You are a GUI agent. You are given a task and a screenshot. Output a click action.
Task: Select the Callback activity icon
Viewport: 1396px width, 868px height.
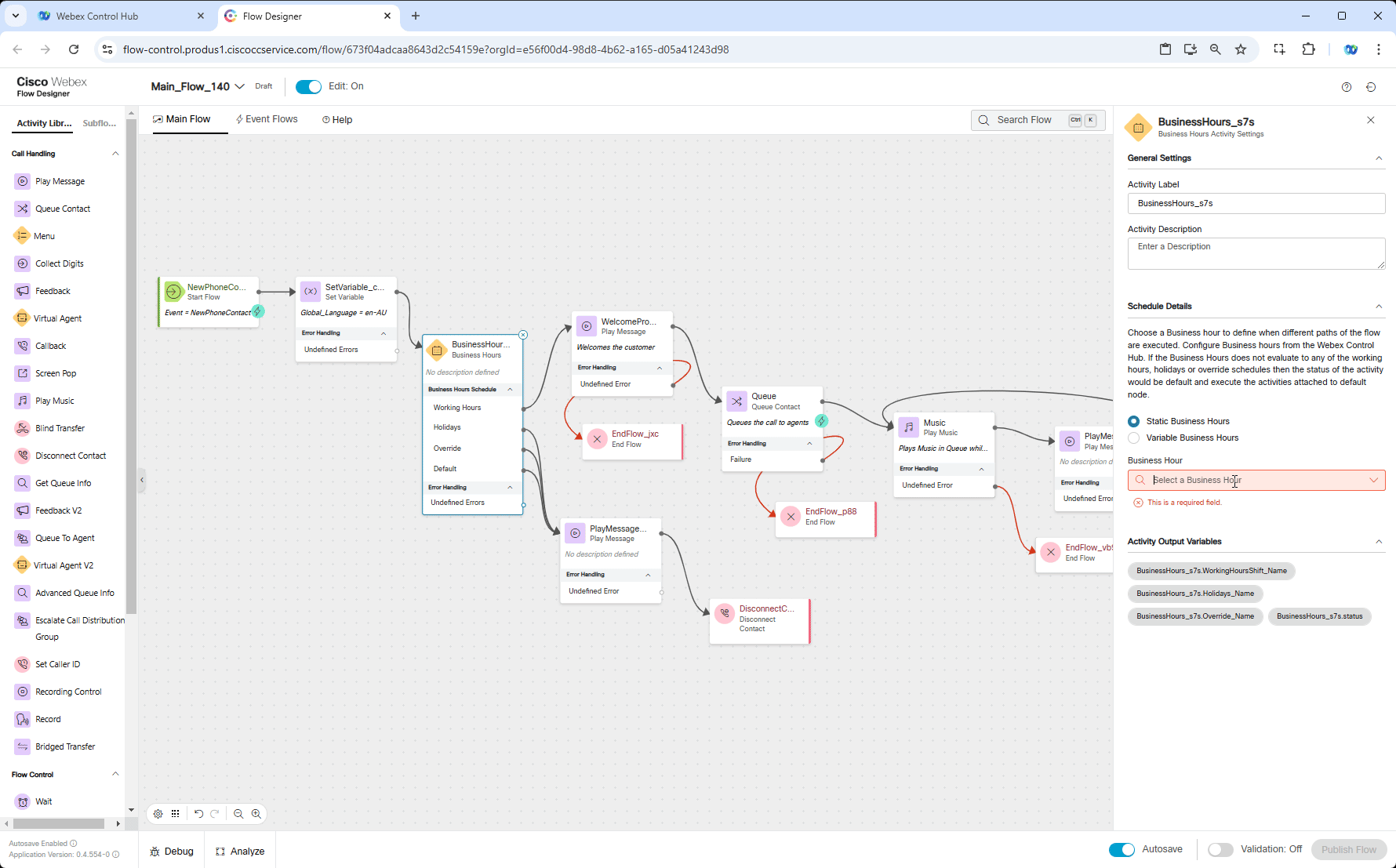(x=23, y=346)
